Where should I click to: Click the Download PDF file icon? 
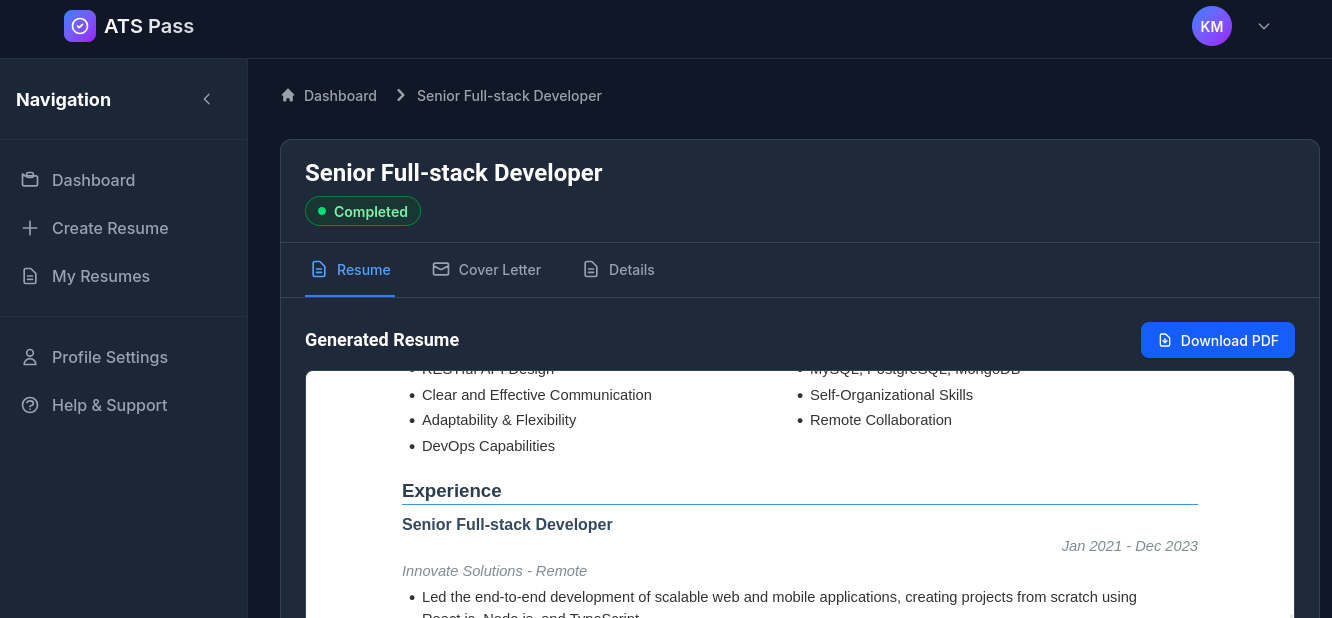click(x=1165, y=340)
